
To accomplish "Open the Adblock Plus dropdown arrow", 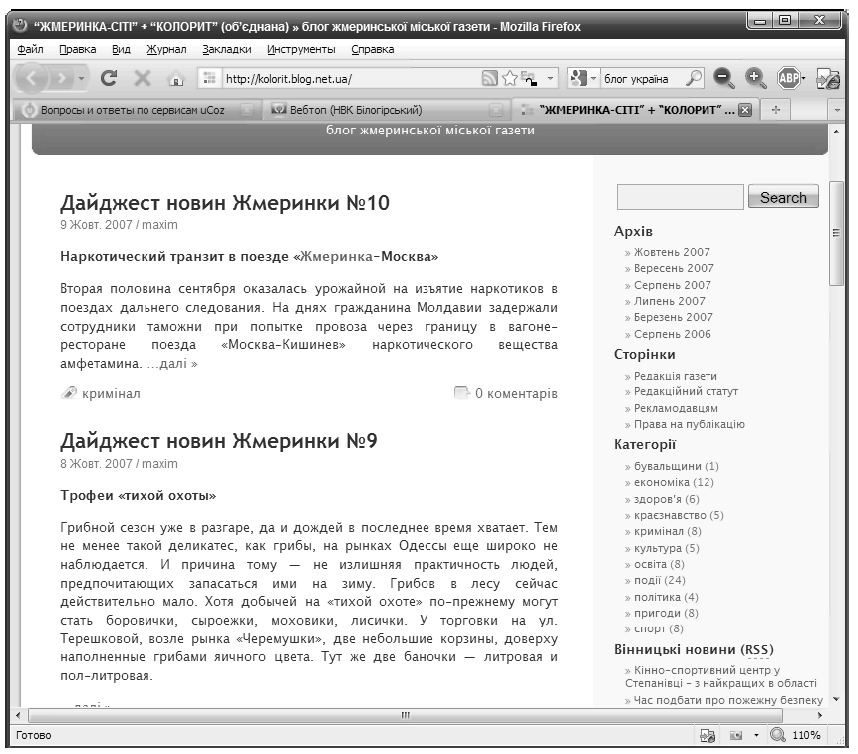I will pos(803,79).
